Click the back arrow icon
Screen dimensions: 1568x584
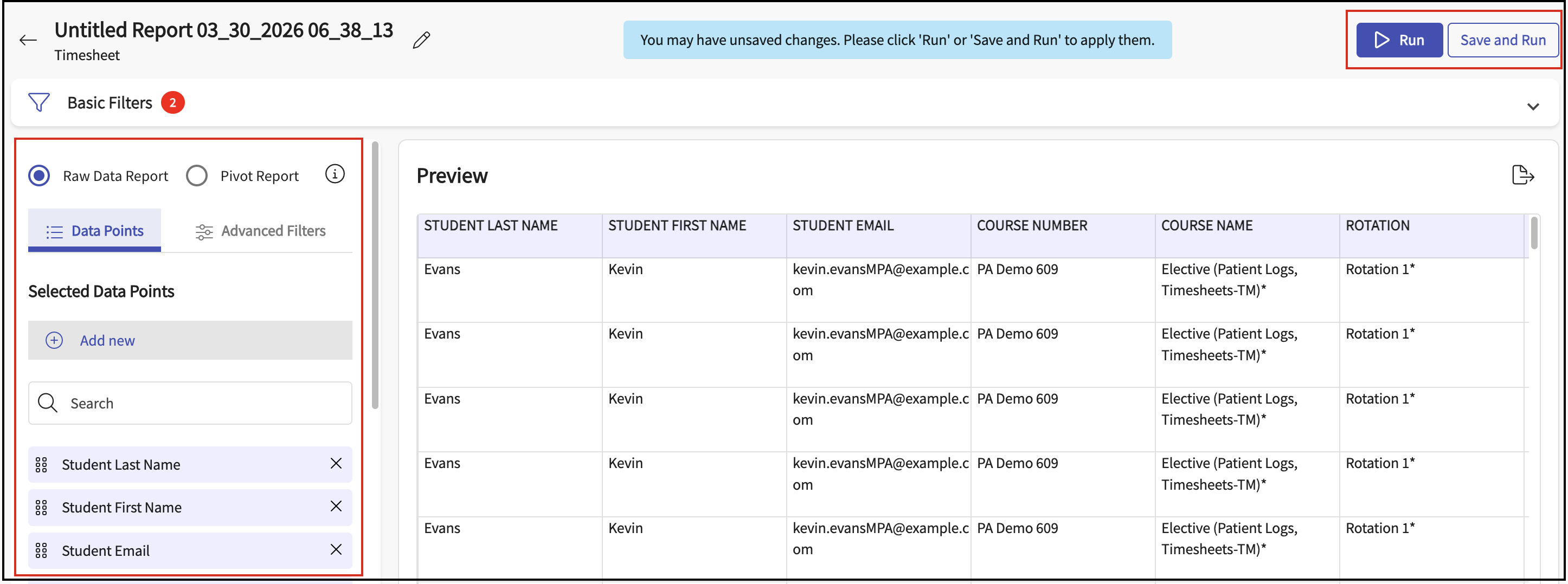[28, 41]
